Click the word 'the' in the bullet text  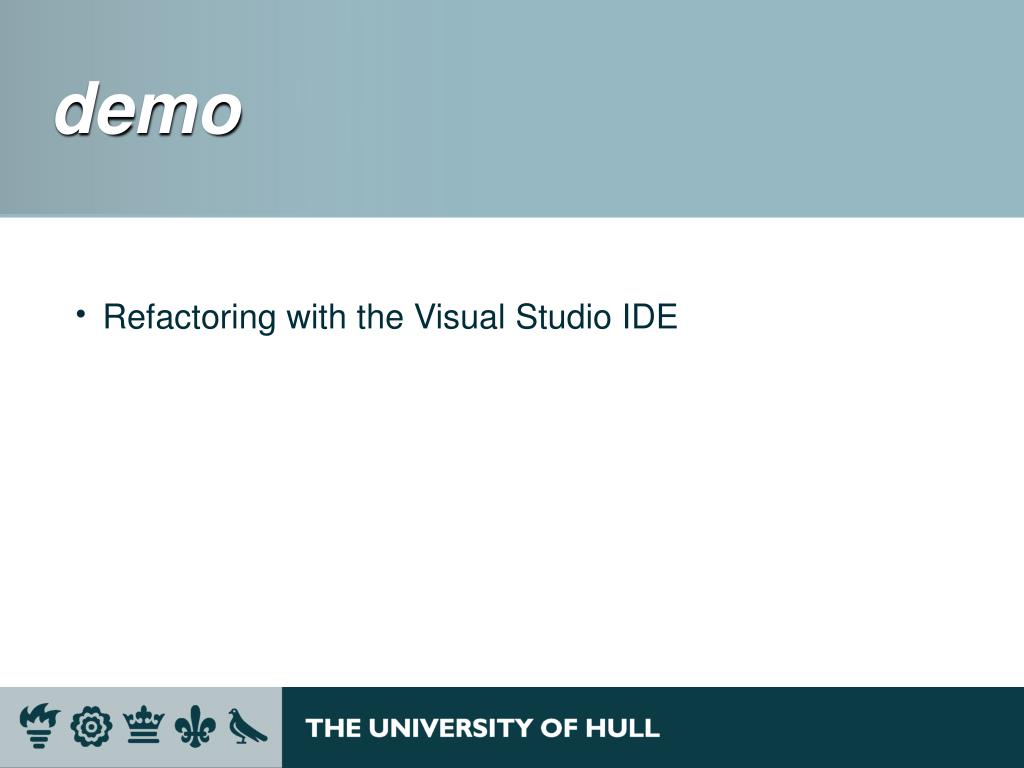pos(379,317)
